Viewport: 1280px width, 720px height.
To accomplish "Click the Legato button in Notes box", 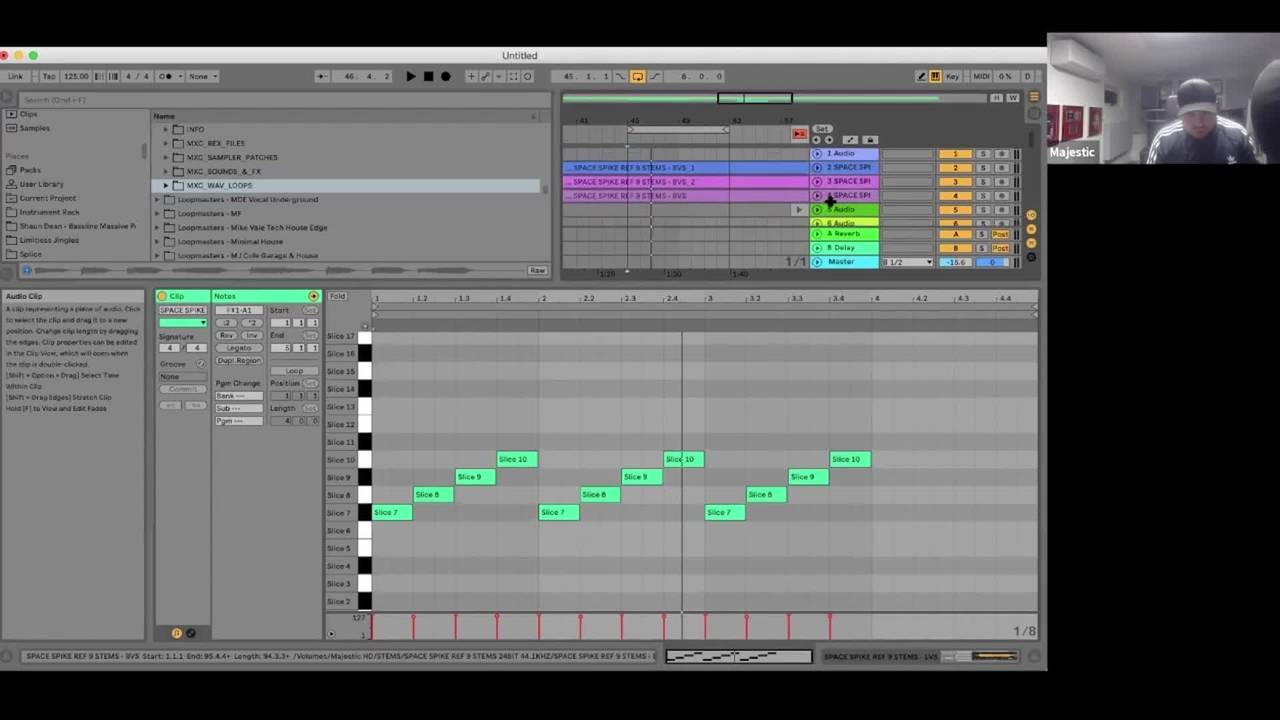I will [239, 347].
